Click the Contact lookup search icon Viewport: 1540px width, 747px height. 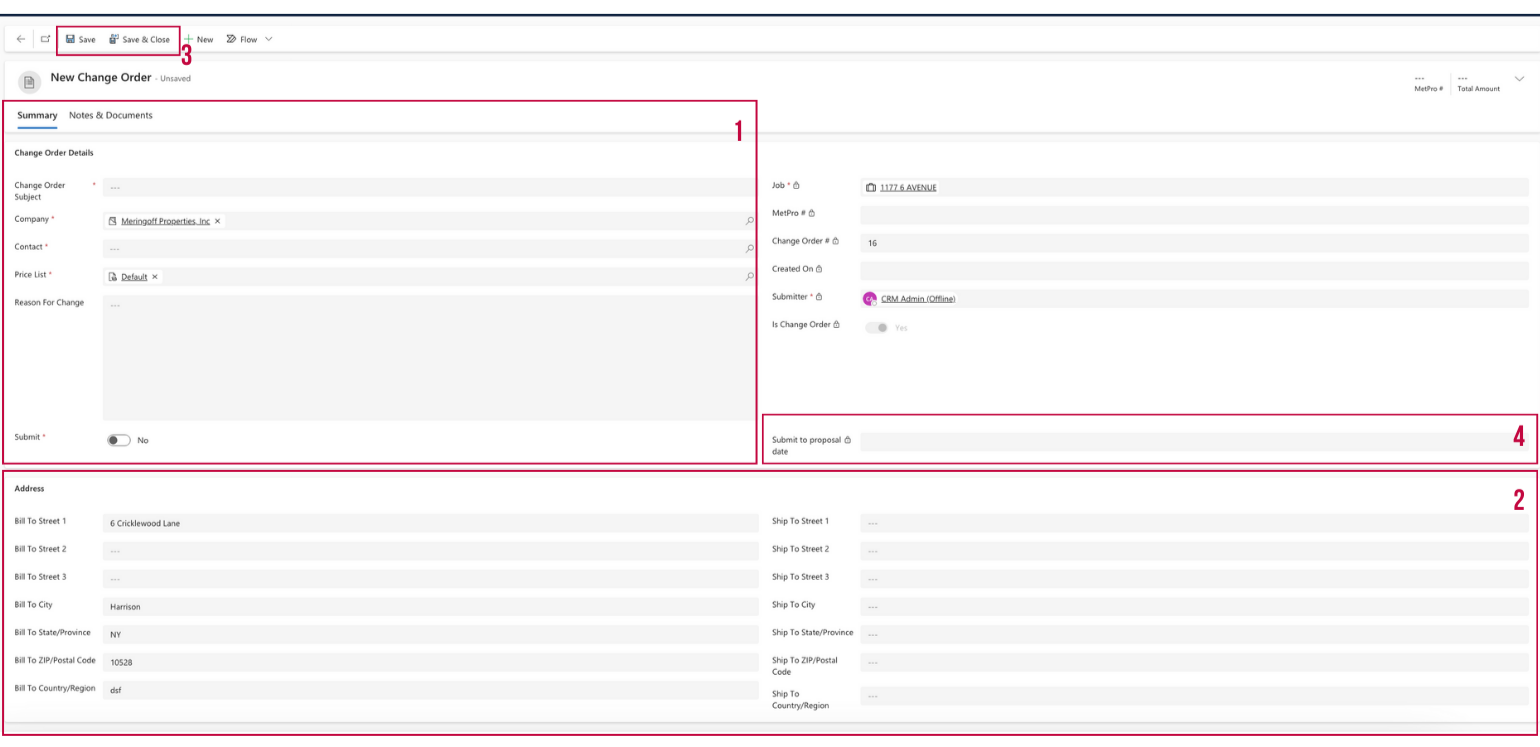pyautogui.click(x=749, y=249)
